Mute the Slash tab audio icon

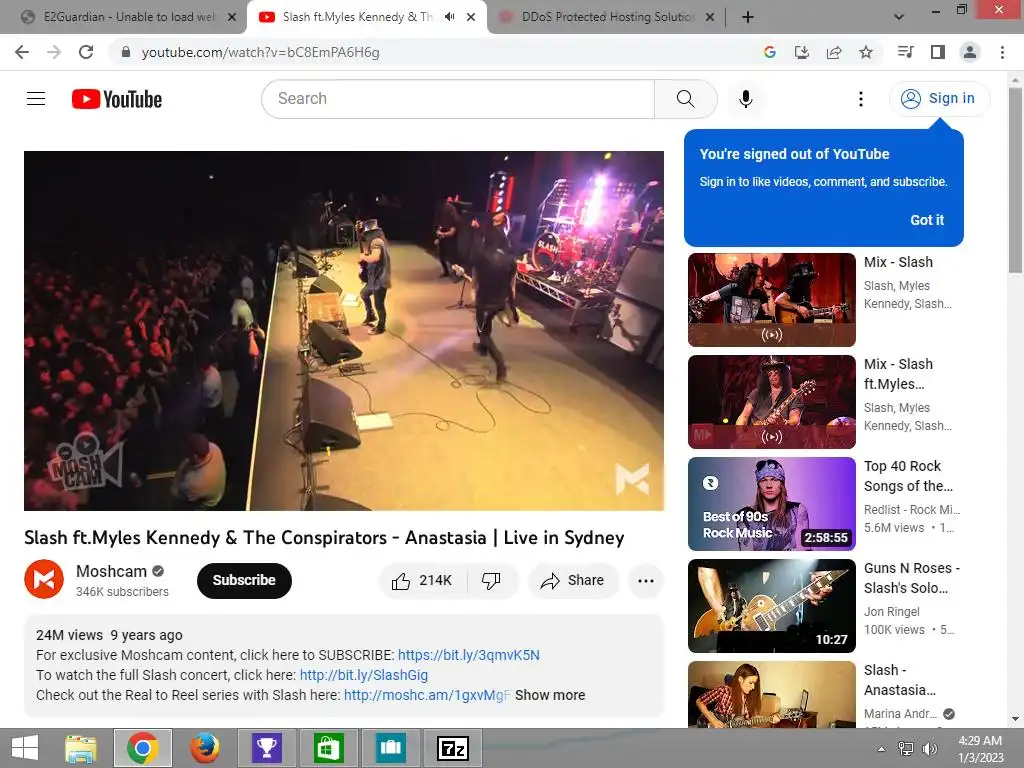pyautogui.click(x=449, y=17)
